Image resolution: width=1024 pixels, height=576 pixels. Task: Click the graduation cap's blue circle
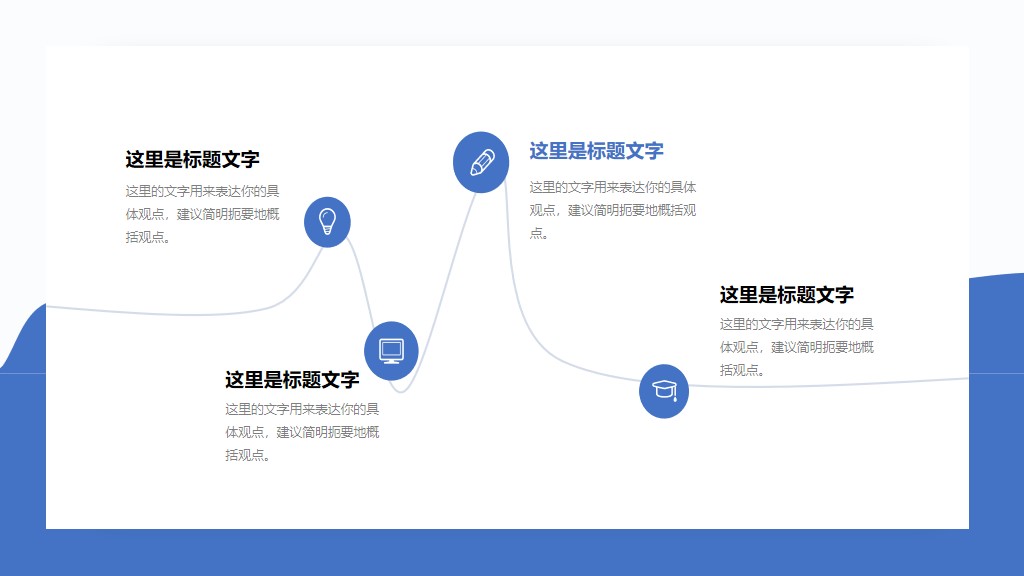663,391
